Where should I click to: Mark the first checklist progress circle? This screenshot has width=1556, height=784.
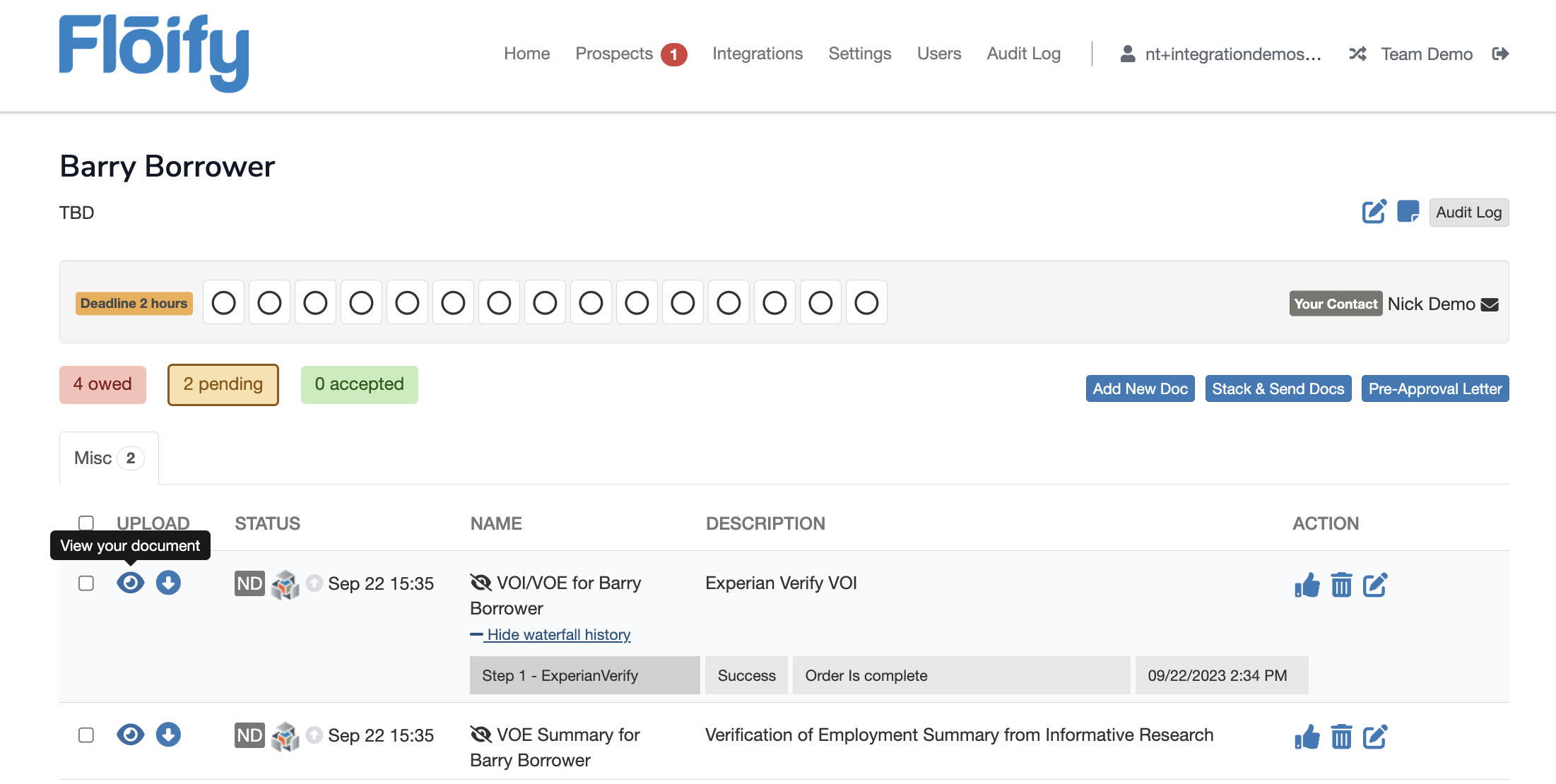click(x=223, y=302)
